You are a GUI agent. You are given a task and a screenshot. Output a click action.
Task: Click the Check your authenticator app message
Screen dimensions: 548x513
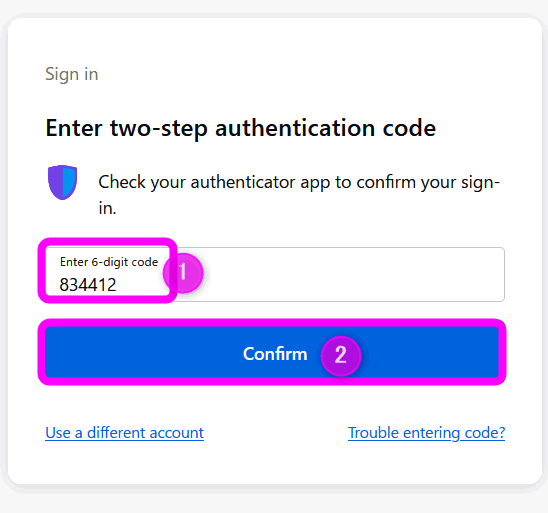click(x=299, y=195)
